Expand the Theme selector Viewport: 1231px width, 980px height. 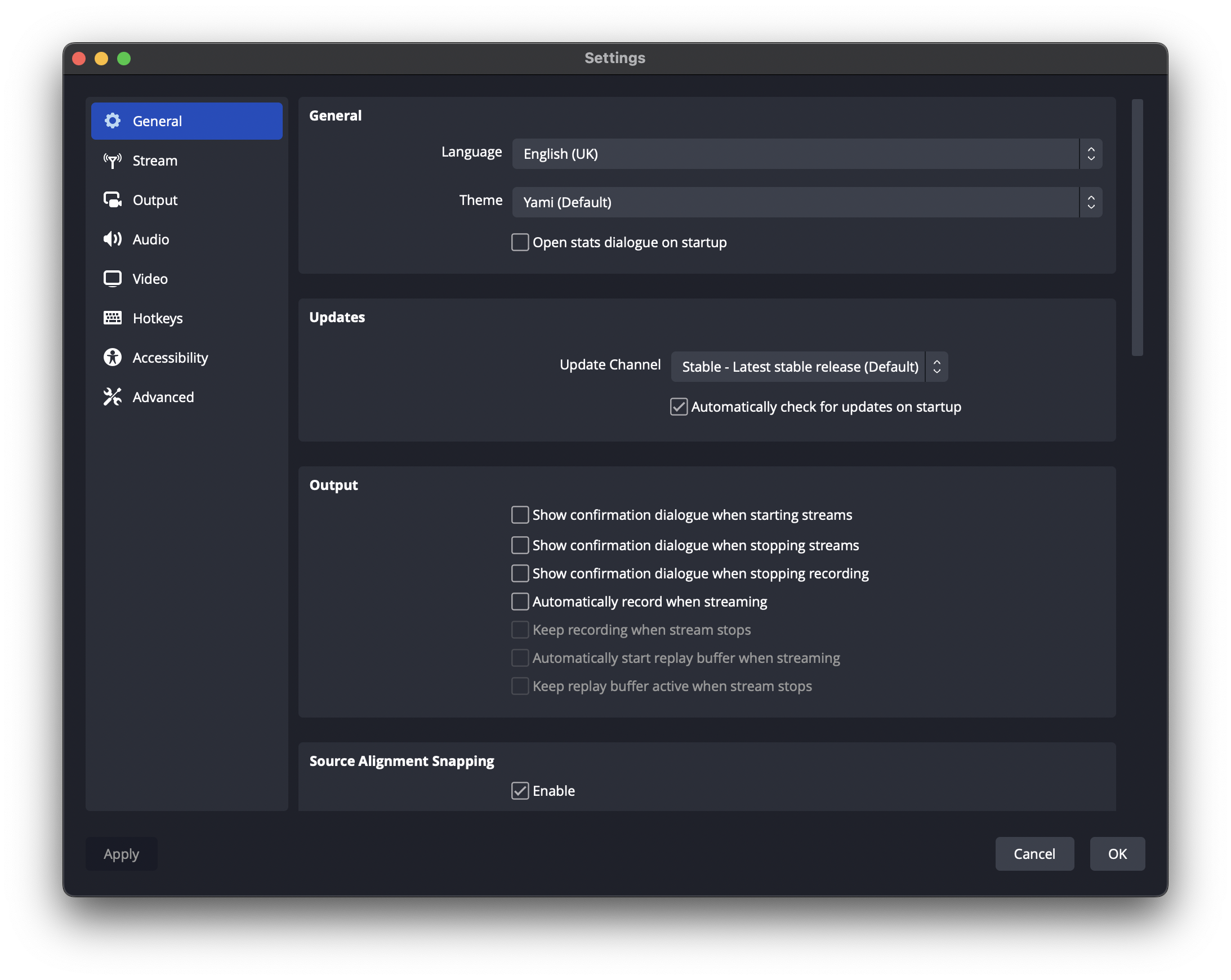tap(806, 203)
